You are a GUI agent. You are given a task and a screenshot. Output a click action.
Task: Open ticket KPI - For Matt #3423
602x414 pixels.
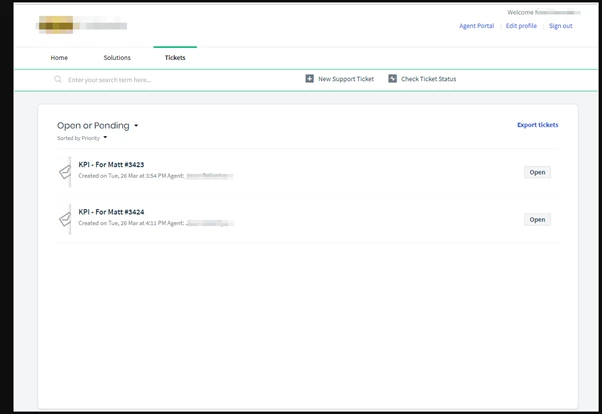pos(111,164)
